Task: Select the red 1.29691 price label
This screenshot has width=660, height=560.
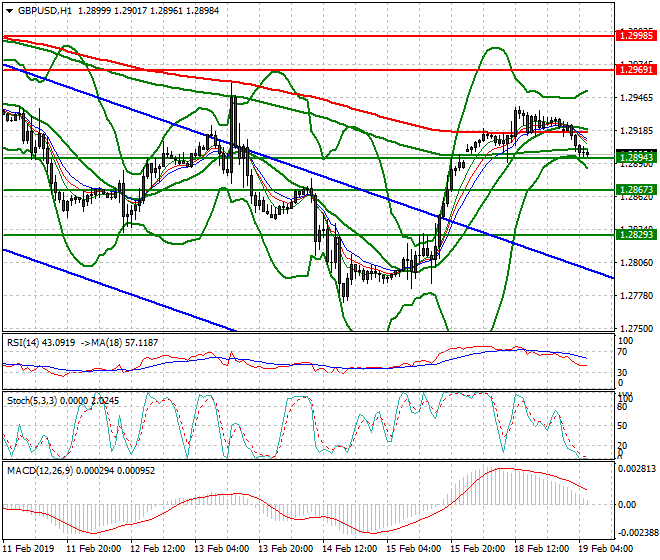Action: point(636,69)
